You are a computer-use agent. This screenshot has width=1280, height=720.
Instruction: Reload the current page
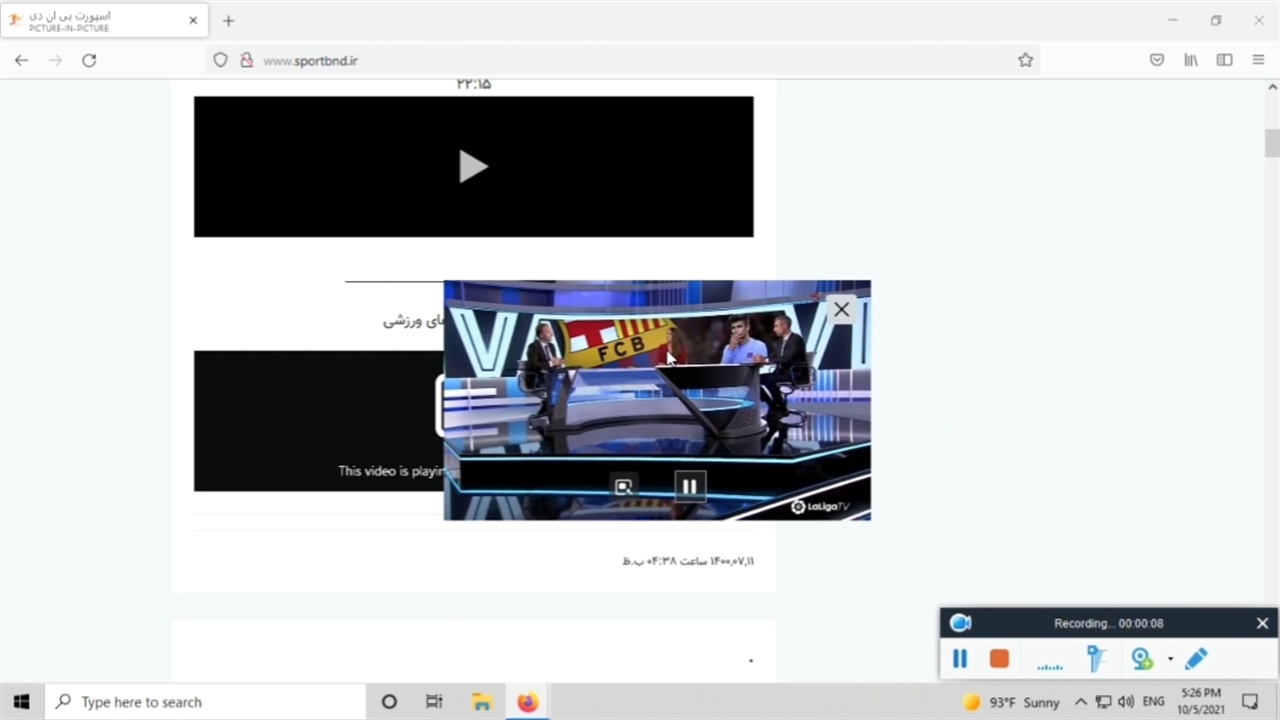point(89,60)
